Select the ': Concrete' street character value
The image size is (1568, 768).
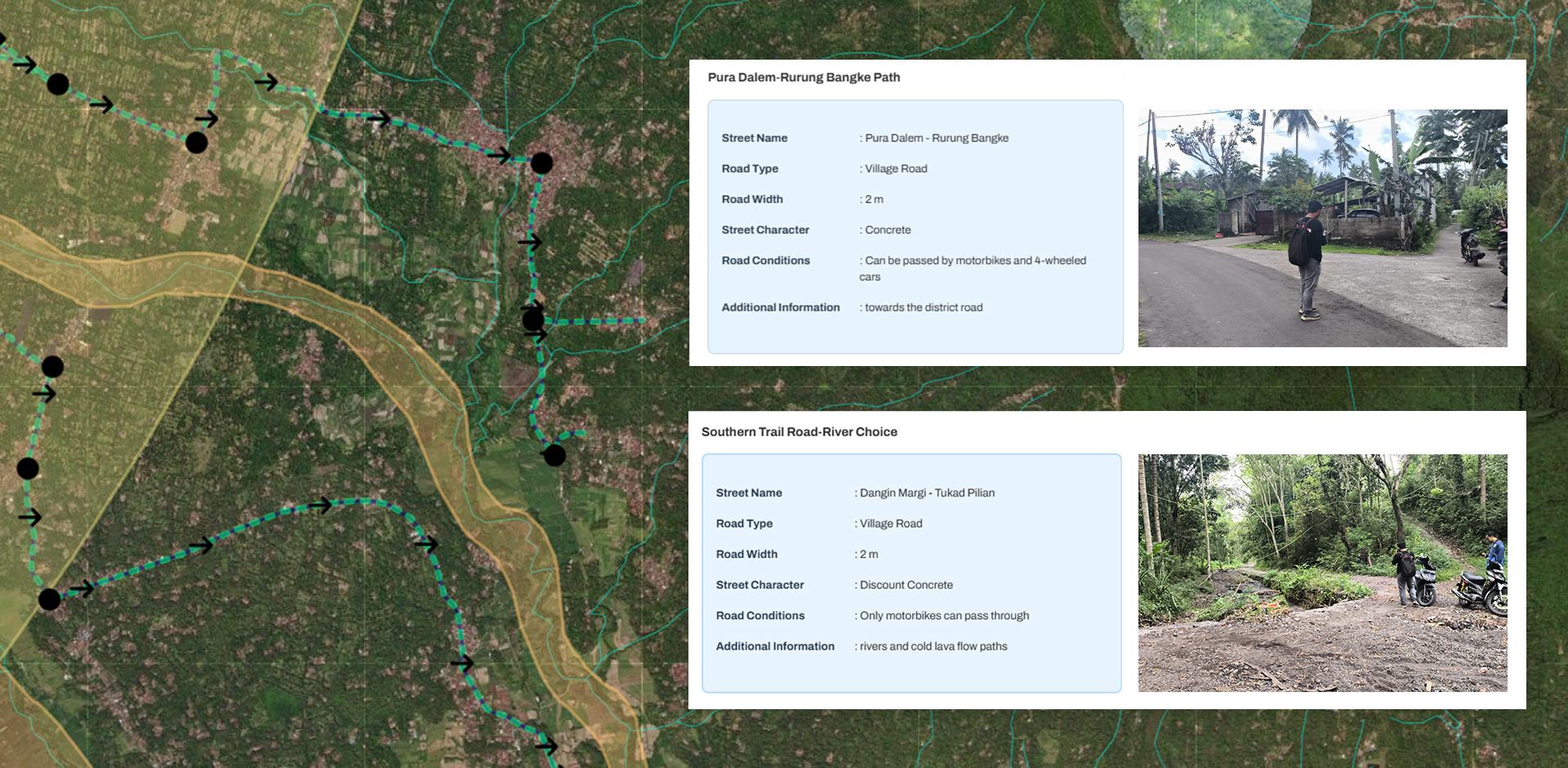coord(885,230)
